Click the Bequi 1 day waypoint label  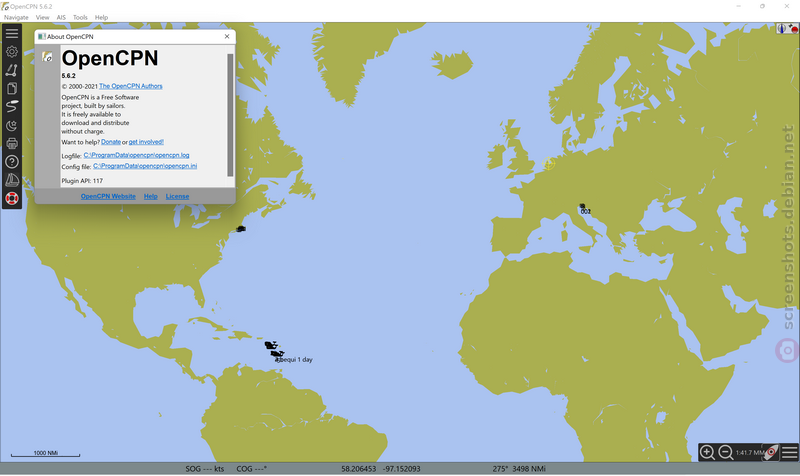[294, 360]
